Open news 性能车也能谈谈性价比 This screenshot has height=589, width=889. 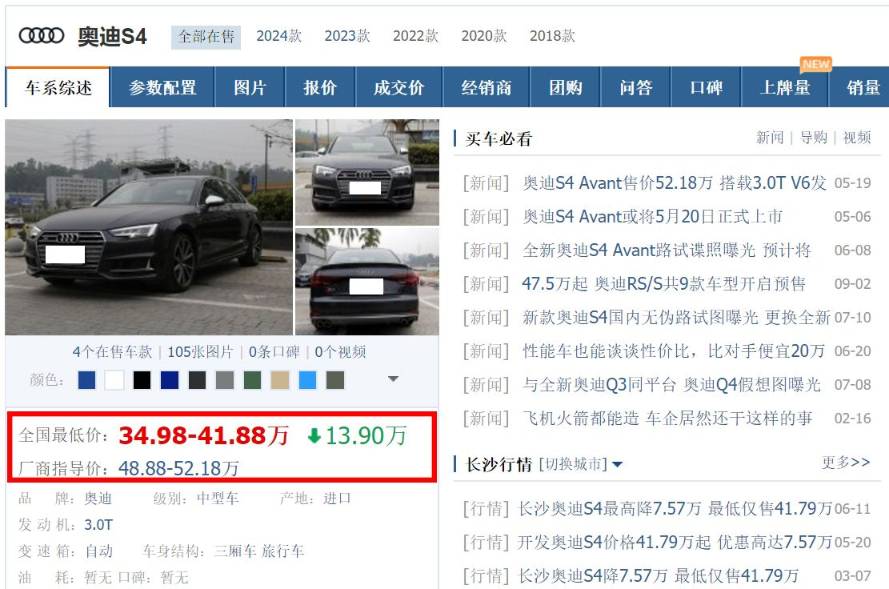[674, 351]
